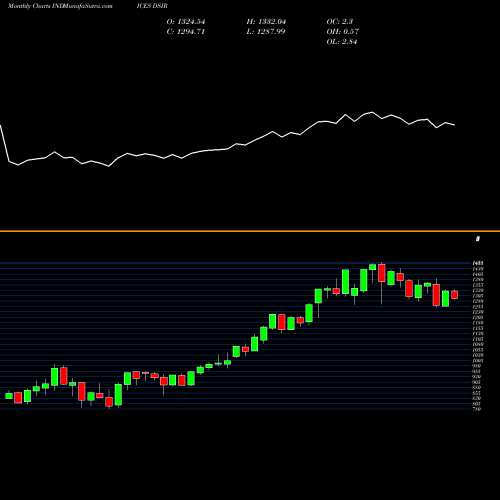Viewport: 500px width, 500px height.
Task: Click the OH: 0.57 reading
Action: (343, 32)
